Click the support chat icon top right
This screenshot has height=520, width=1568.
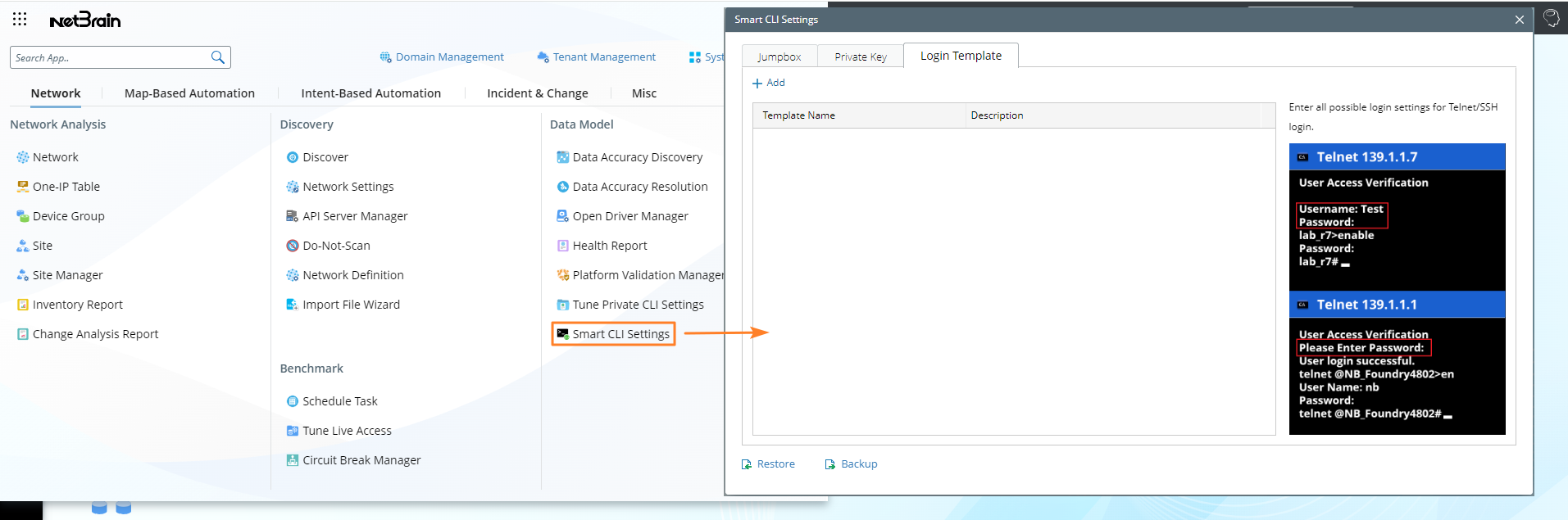point(1551,19)
